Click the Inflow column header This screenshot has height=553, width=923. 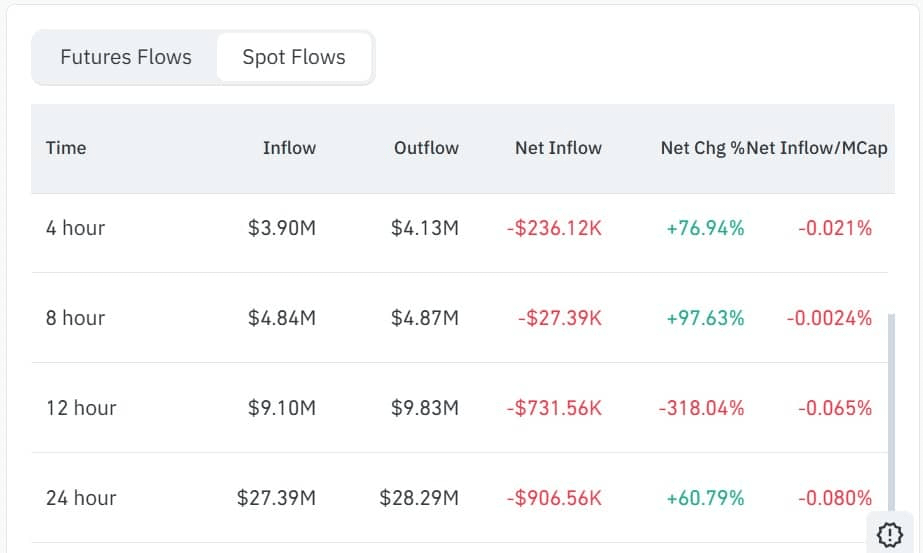point(289,148)
